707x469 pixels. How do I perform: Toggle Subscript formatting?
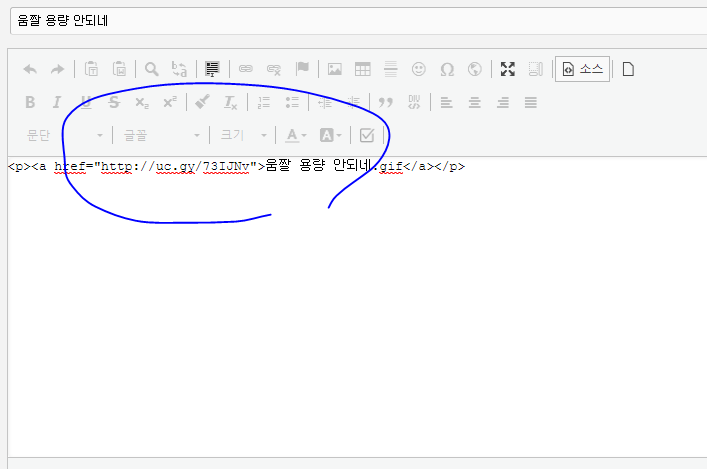click(142, 103)
